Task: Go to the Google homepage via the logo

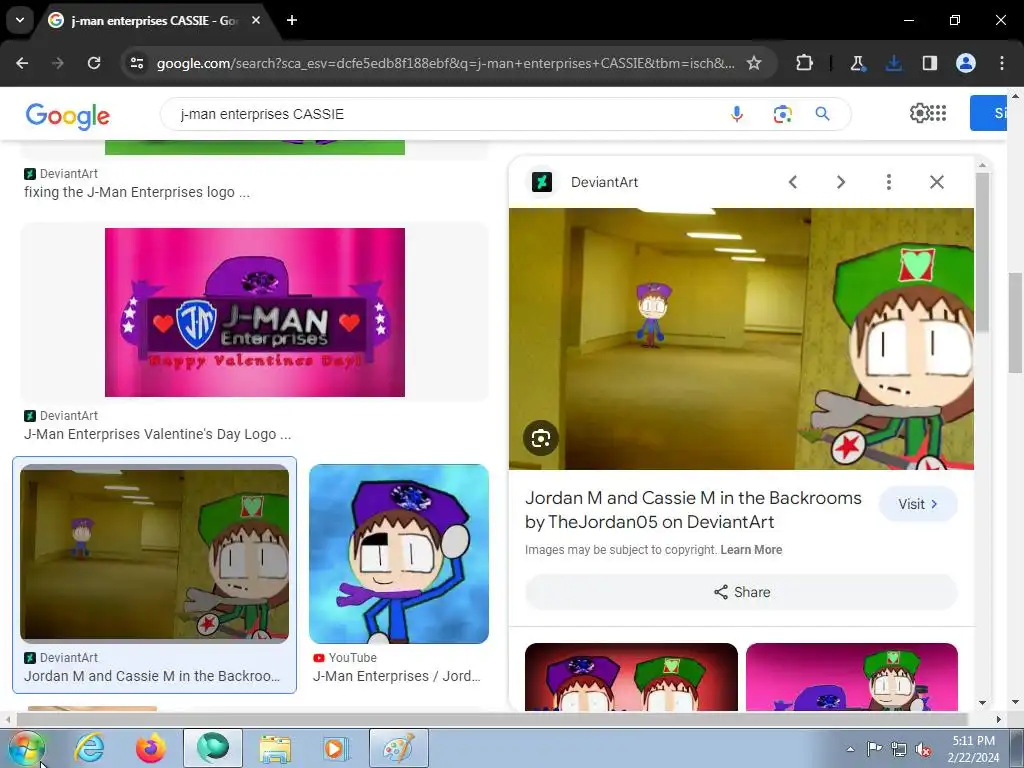Action: (x=68, y=116)
